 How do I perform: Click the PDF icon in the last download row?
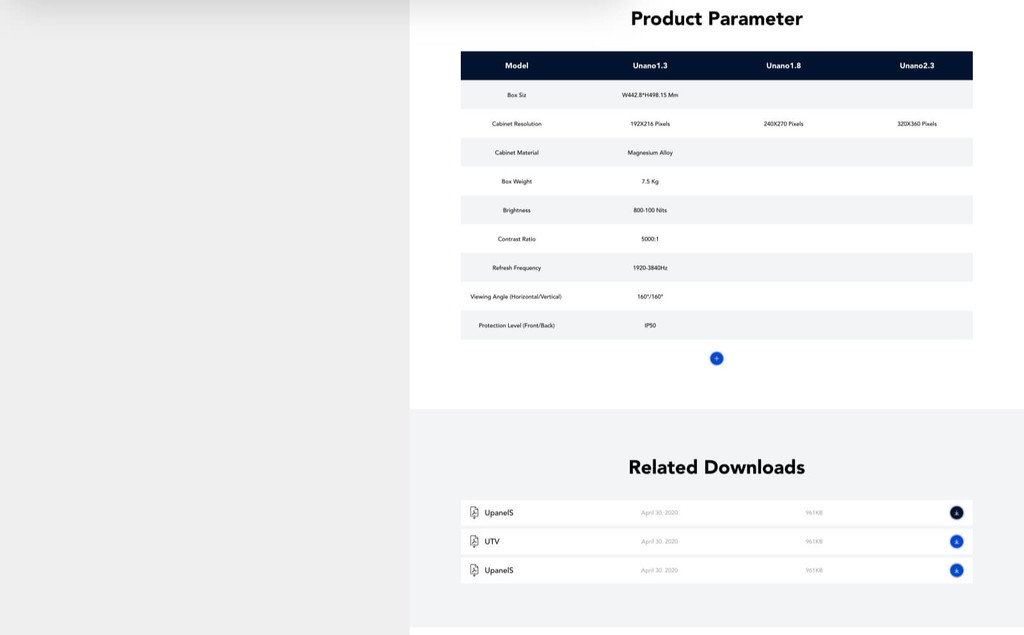[474, 571]
